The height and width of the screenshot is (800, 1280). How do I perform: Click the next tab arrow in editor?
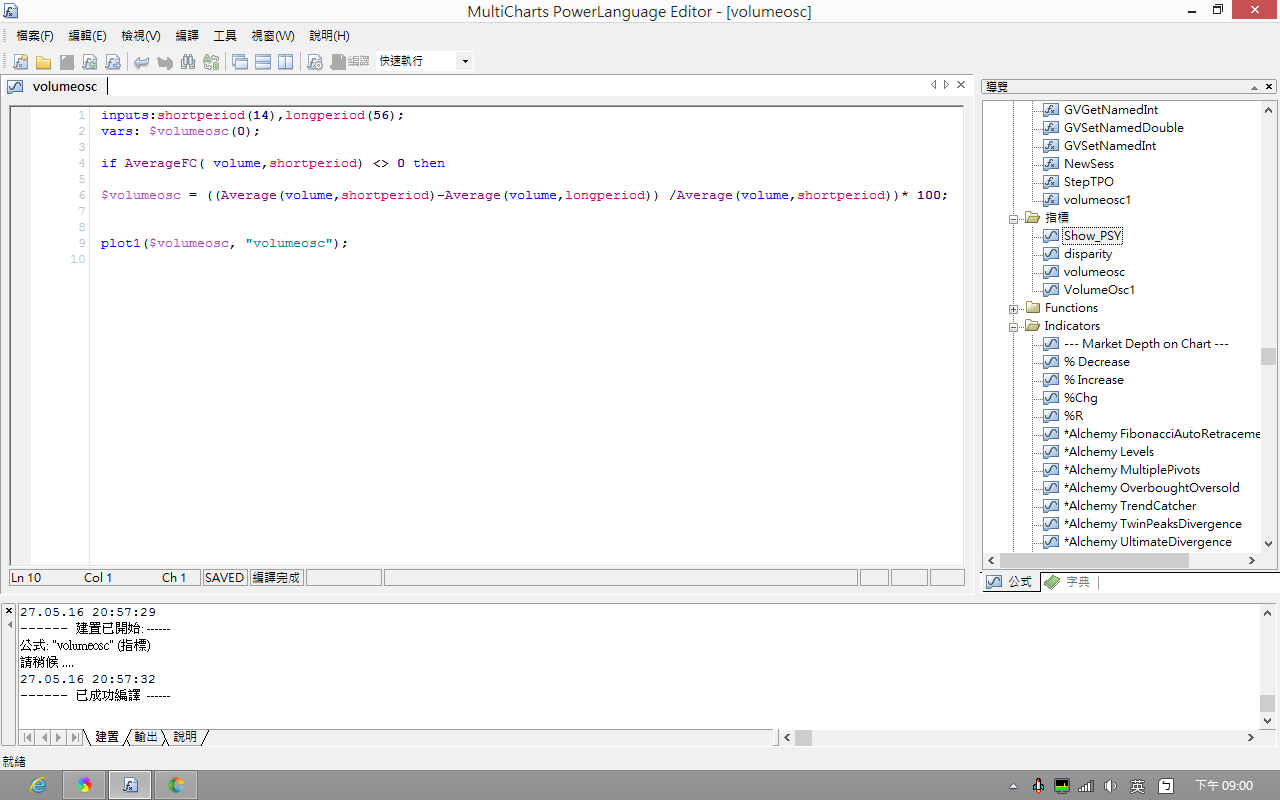(x=947, y=85)
